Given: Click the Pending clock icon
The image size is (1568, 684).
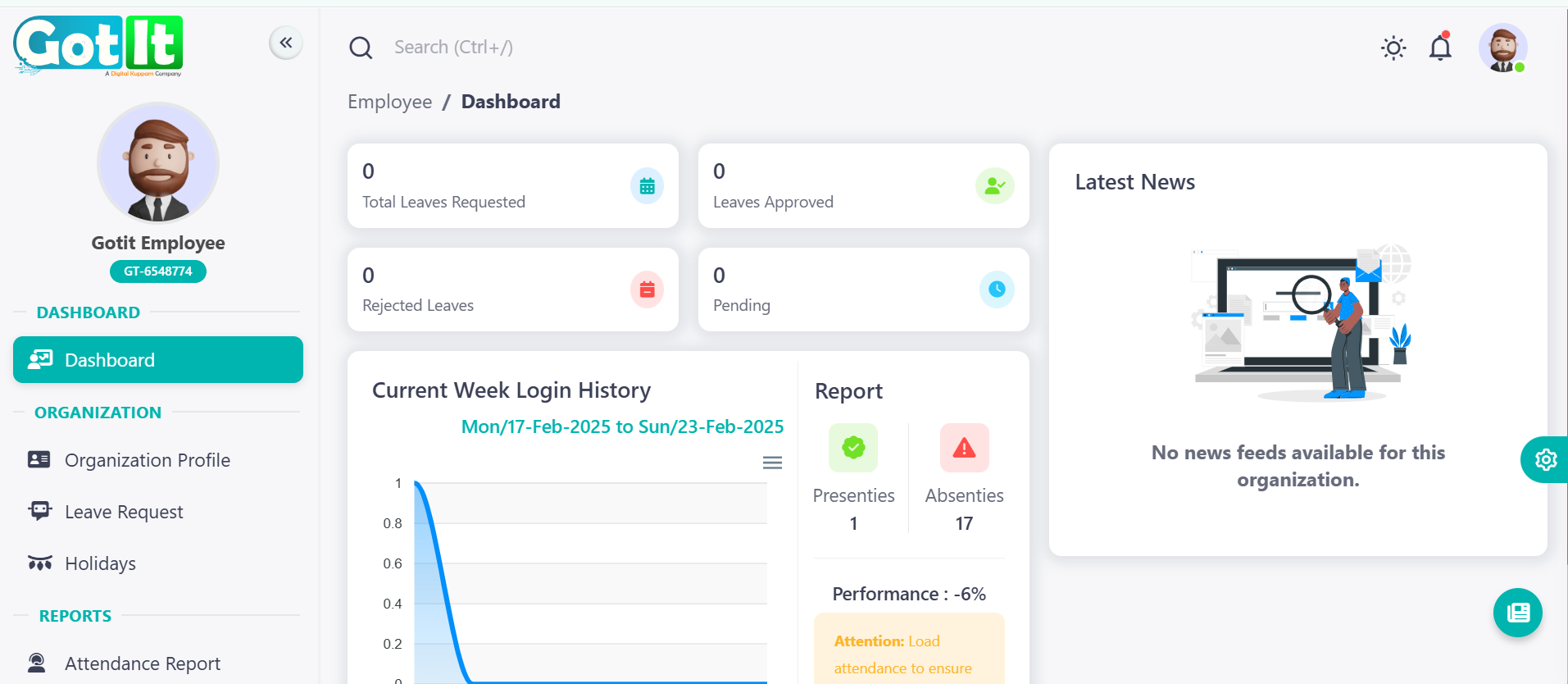Looking at the screenshot, I should [996, 290].
